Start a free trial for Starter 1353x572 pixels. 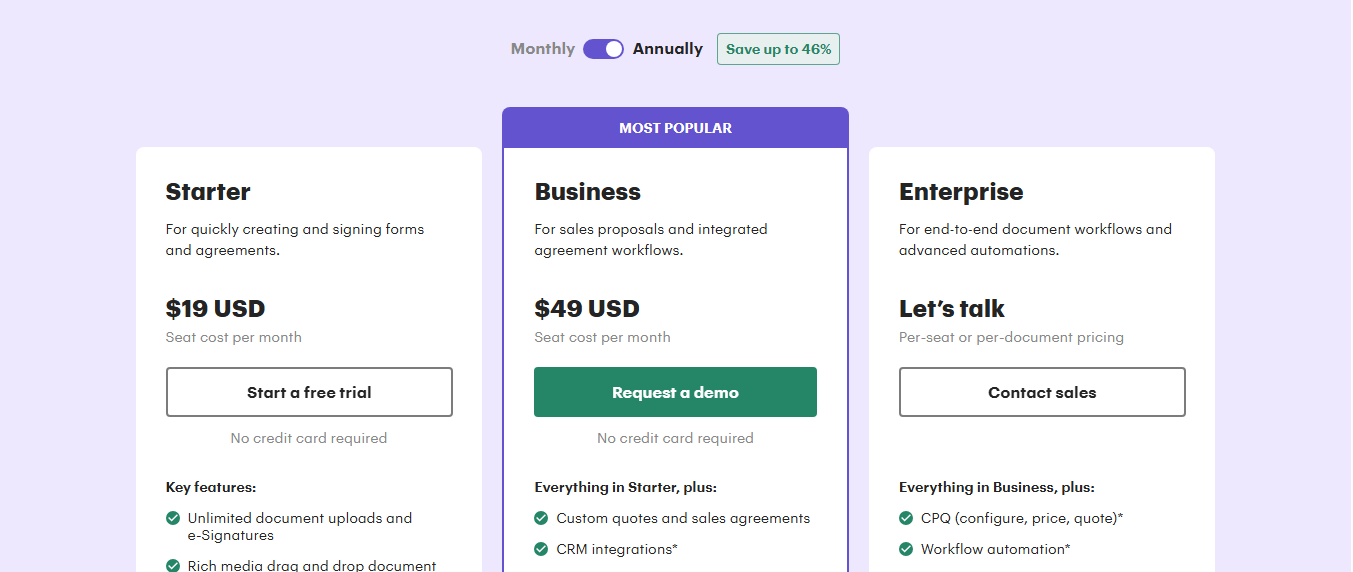[x=309, y=392]
